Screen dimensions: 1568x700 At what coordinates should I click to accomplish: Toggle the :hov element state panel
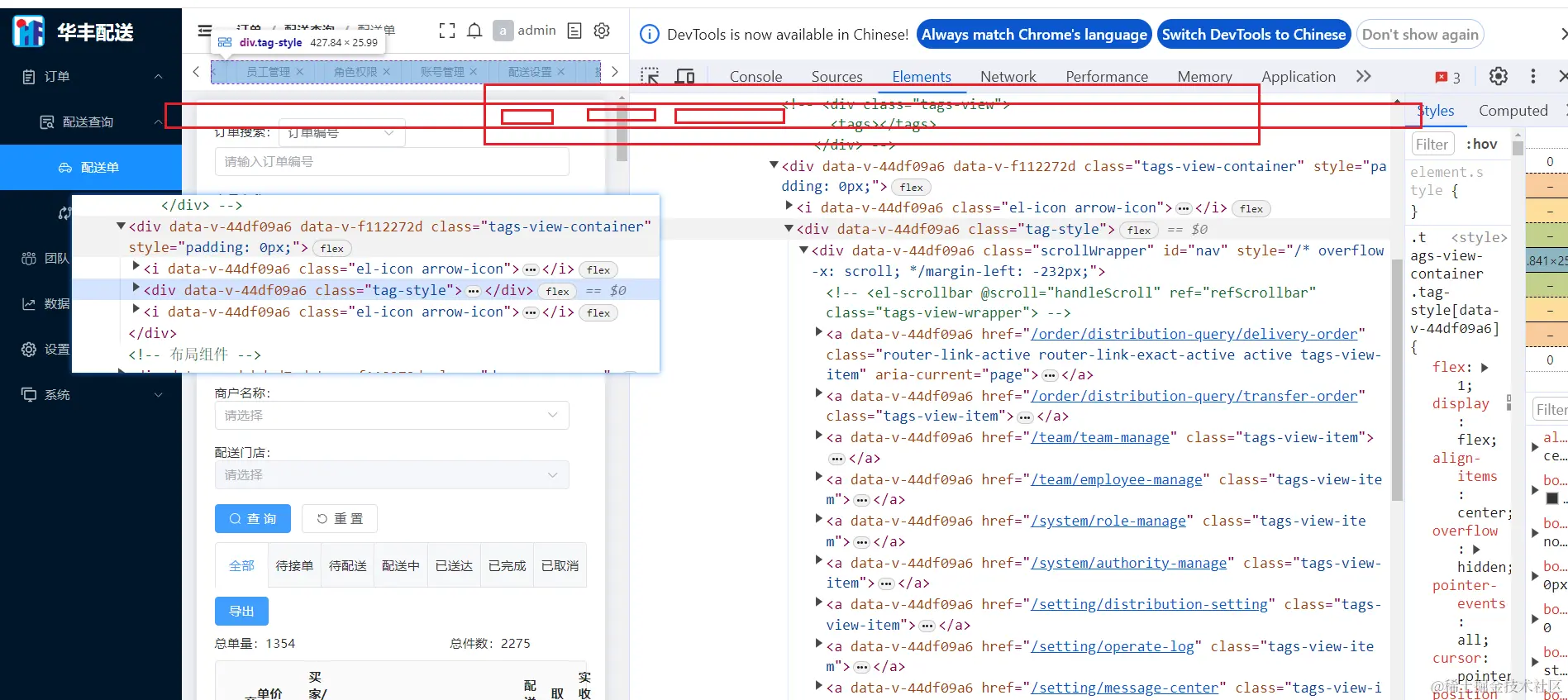(x=1482, y=144)
